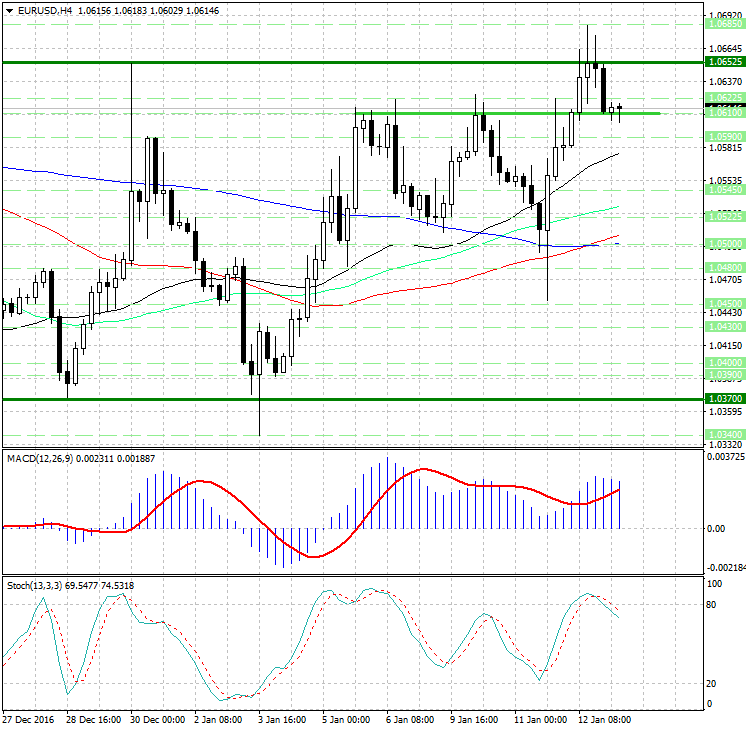This screenshot has width=746, height=731.
Task: Select the 1.05450 price level tag
Action: coord(724,189)
